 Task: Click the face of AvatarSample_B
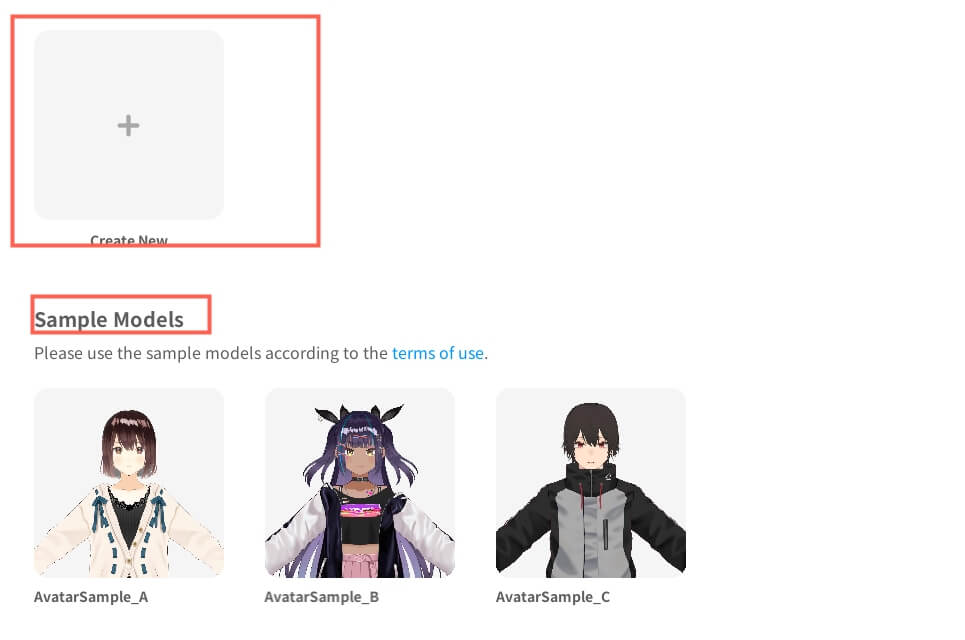(359, 457)
